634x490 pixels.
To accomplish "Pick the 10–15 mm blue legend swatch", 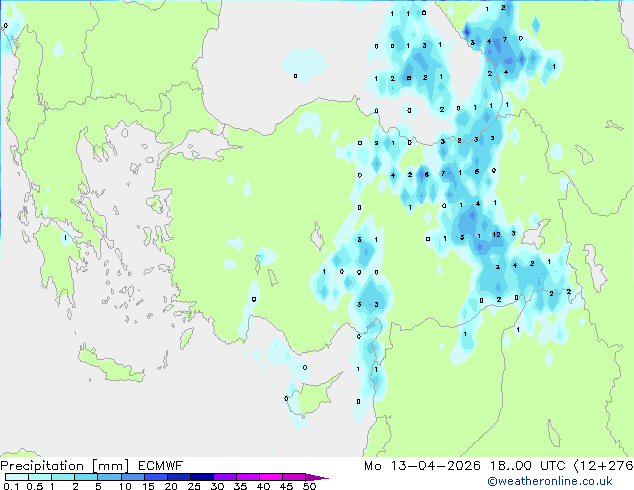I will pyautogui.click(x=133, y=477).
